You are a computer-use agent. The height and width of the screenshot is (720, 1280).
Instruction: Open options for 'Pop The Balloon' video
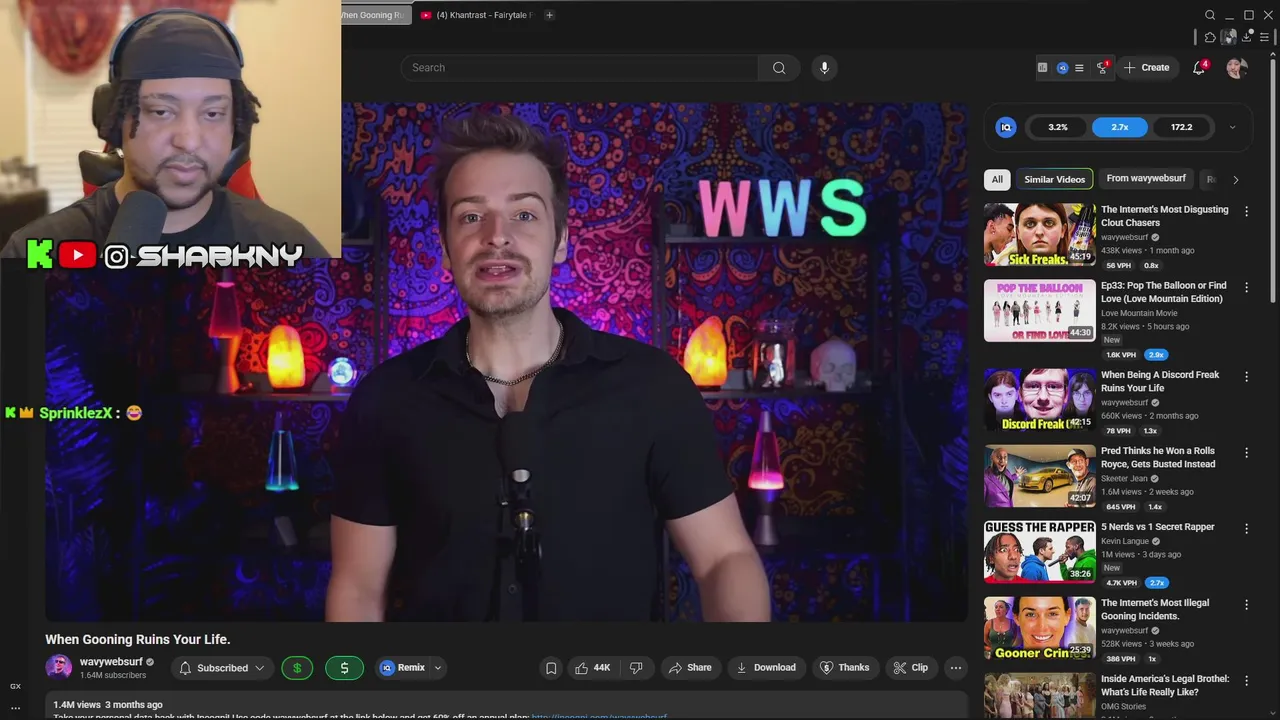pyautogui.click(x=1246, y=288)
